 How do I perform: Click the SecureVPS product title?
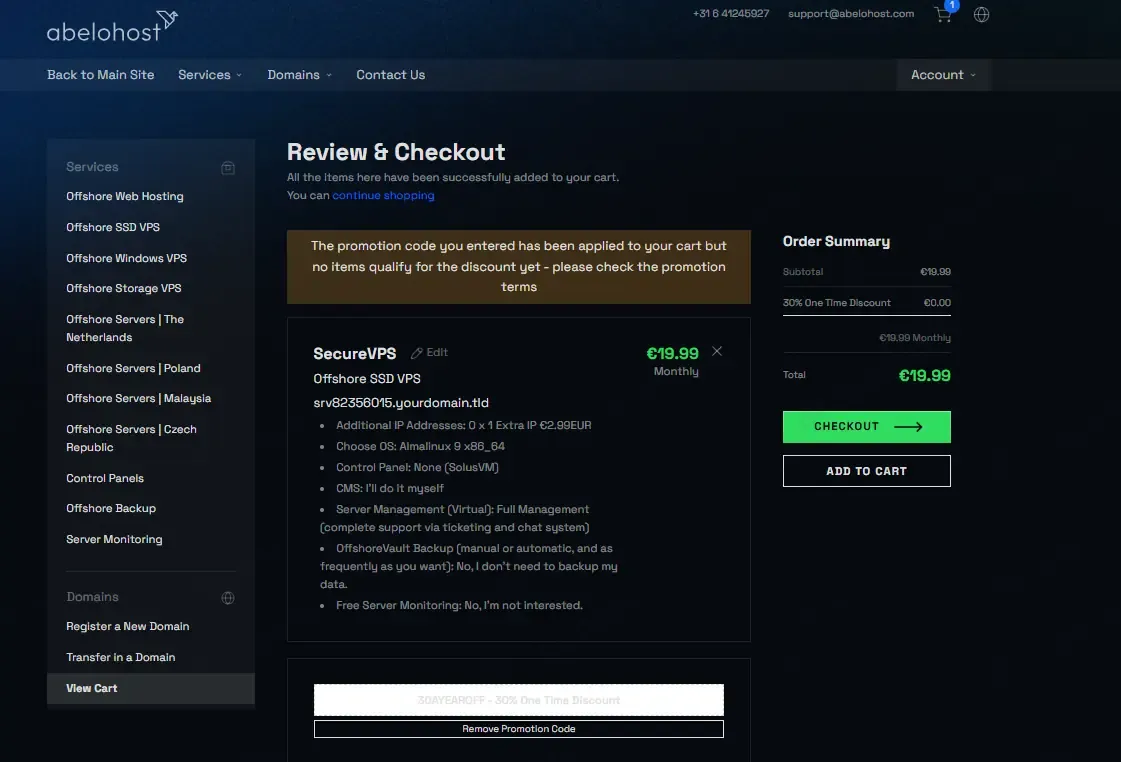tap(355, 354)
